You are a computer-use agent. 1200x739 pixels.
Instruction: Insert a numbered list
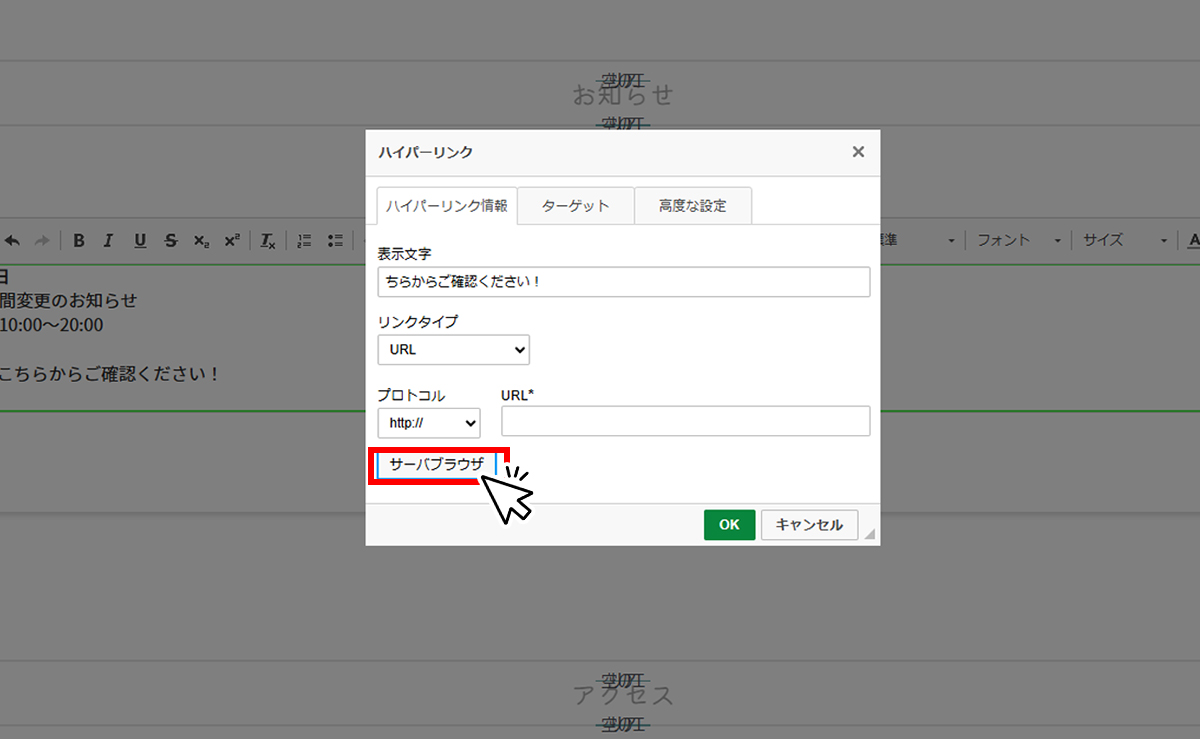(305, 241)
